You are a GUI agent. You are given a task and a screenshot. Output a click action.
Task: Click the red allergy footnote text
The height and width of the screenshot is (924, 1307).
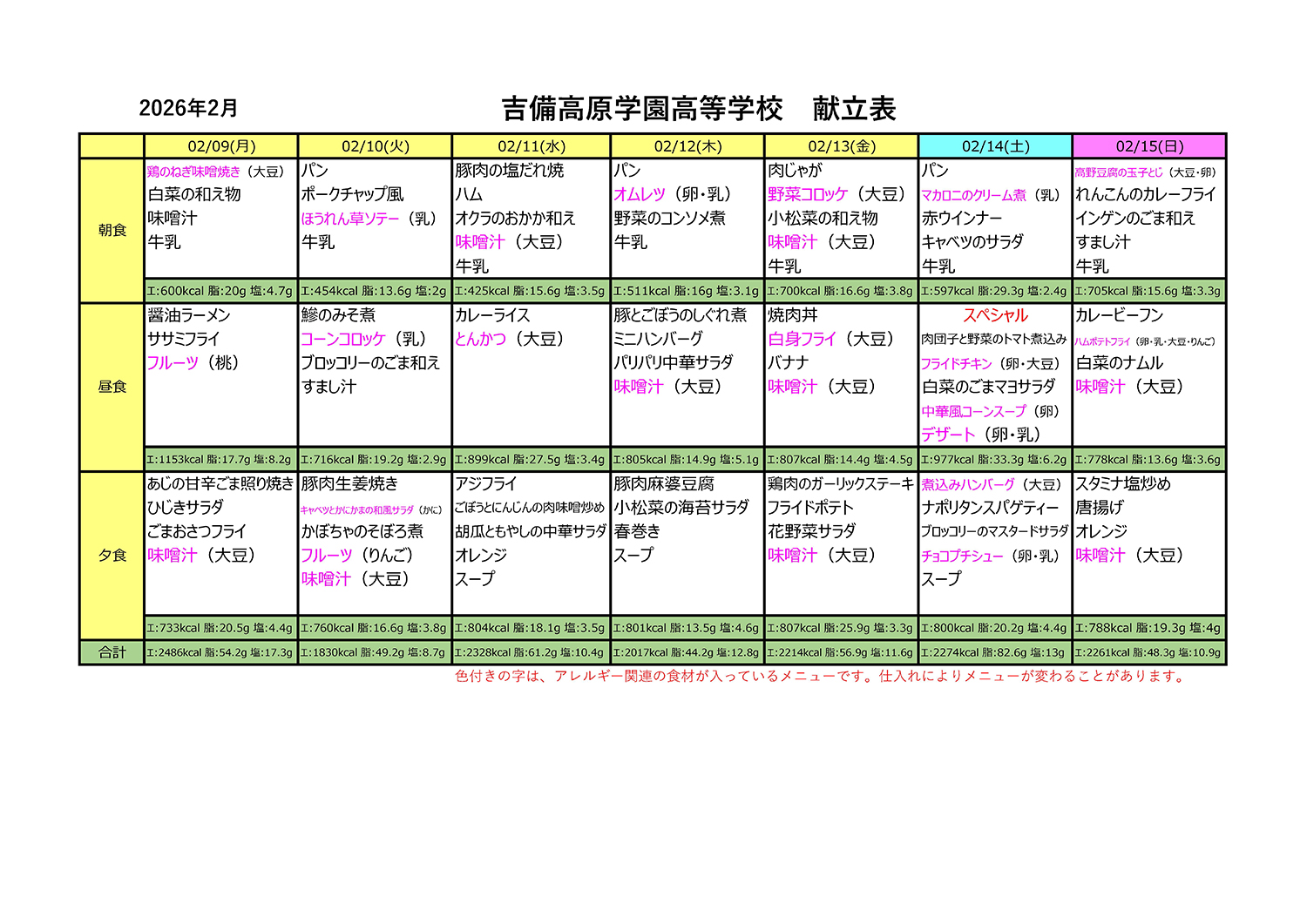coord(819,677)
